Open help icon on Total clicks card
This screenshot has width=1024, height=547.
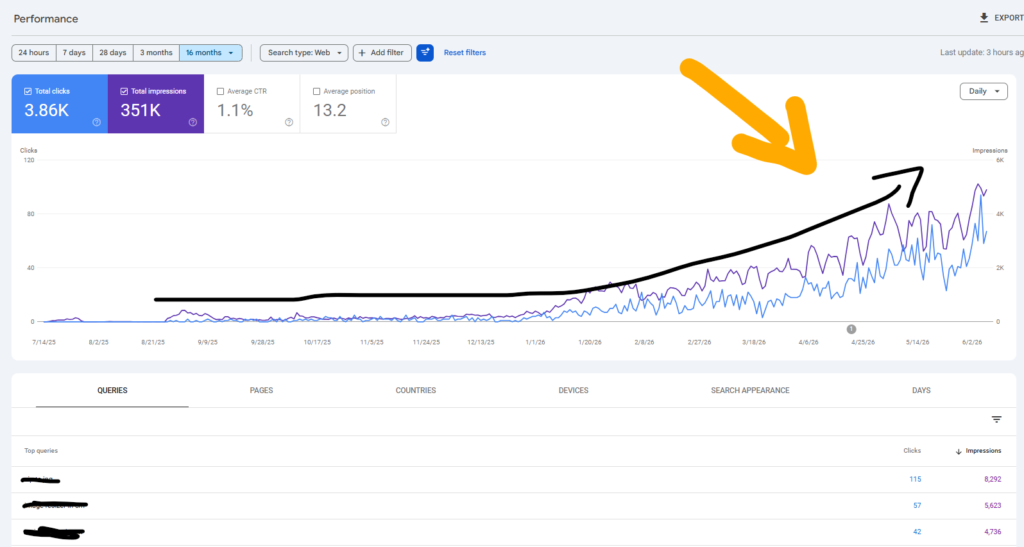(x=97, y=122)
